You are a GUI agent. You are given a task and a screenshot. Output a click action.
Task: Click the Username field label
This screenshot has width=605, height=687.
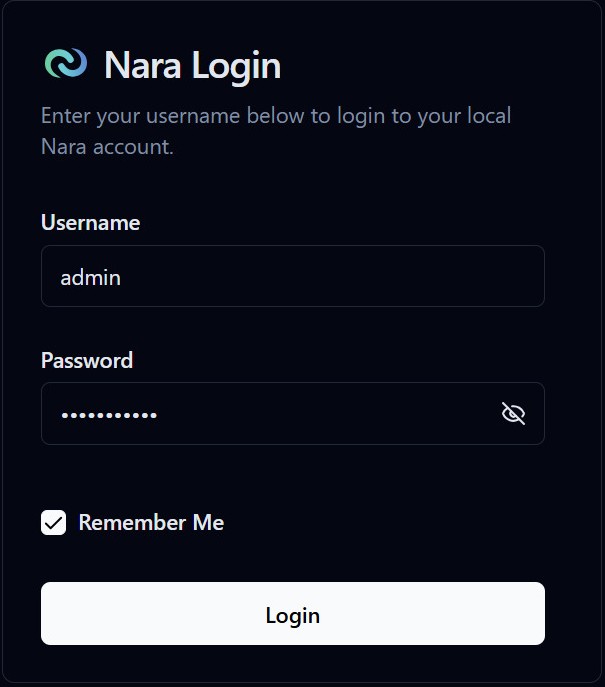coord(90,222)
